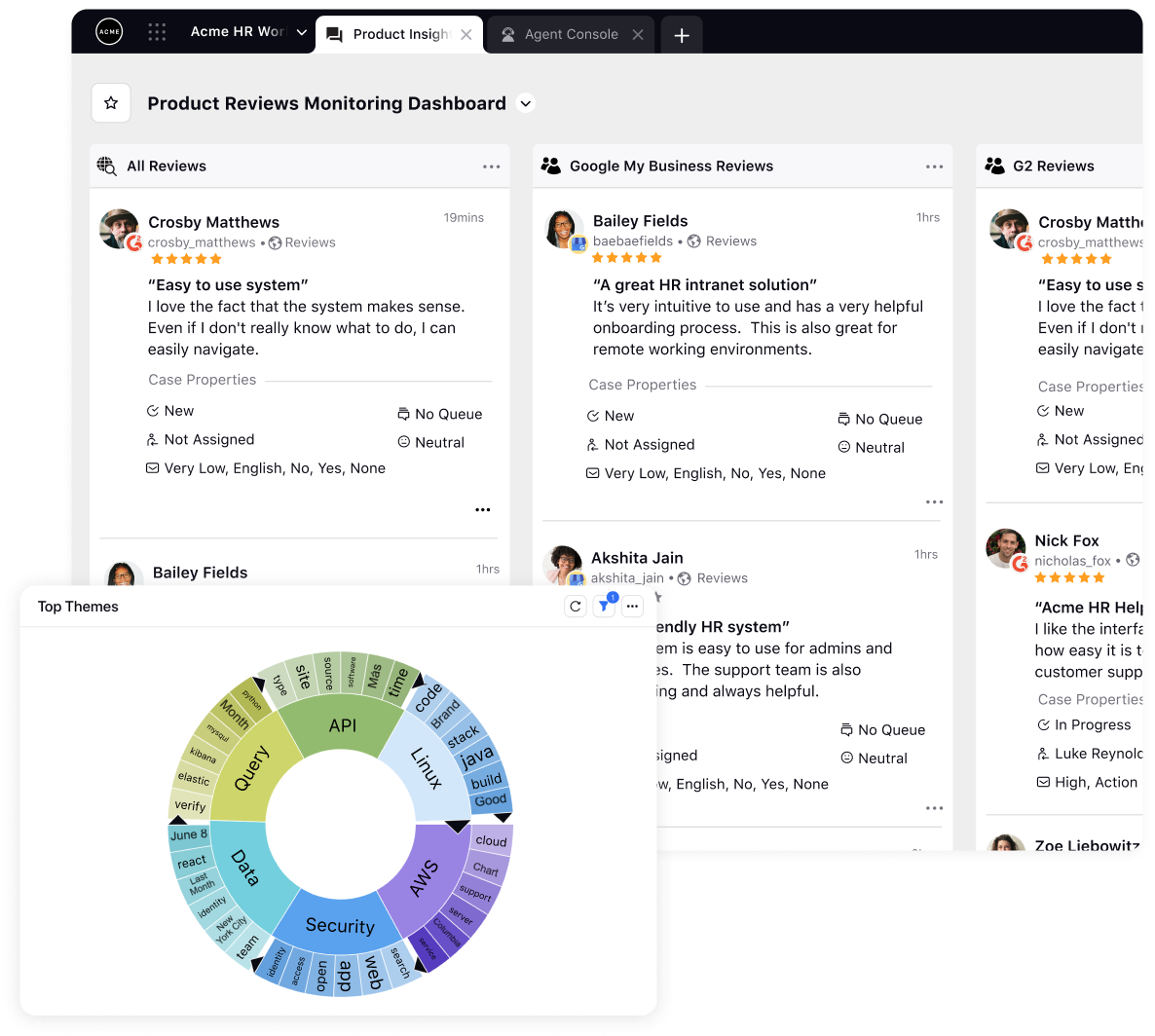Click the All Reviews globe search icon

coord(107,166)
